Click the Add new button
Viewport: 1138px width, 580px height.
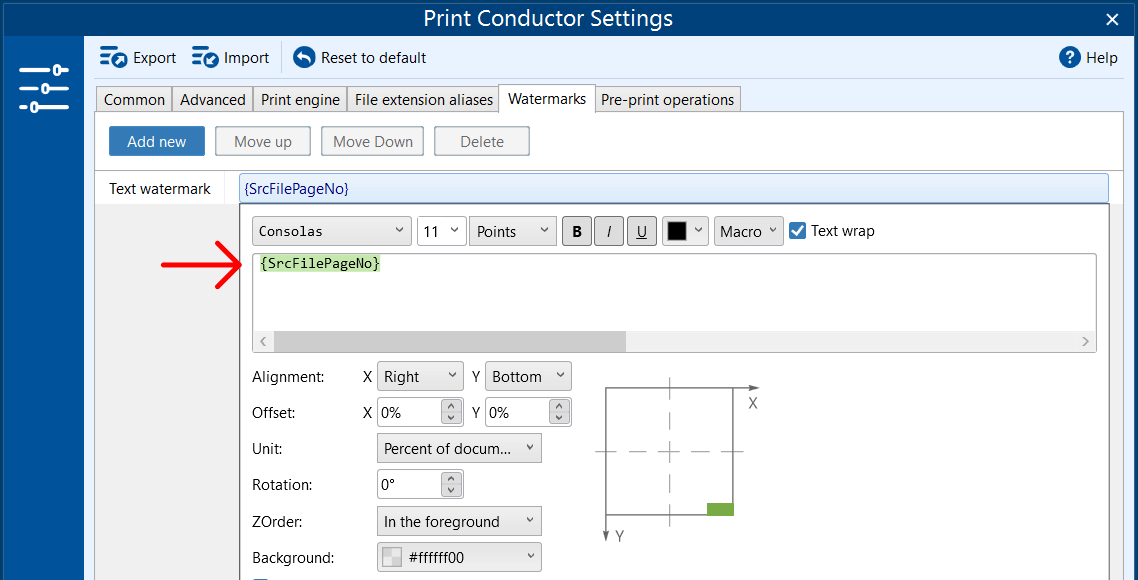tap(156, 141)
